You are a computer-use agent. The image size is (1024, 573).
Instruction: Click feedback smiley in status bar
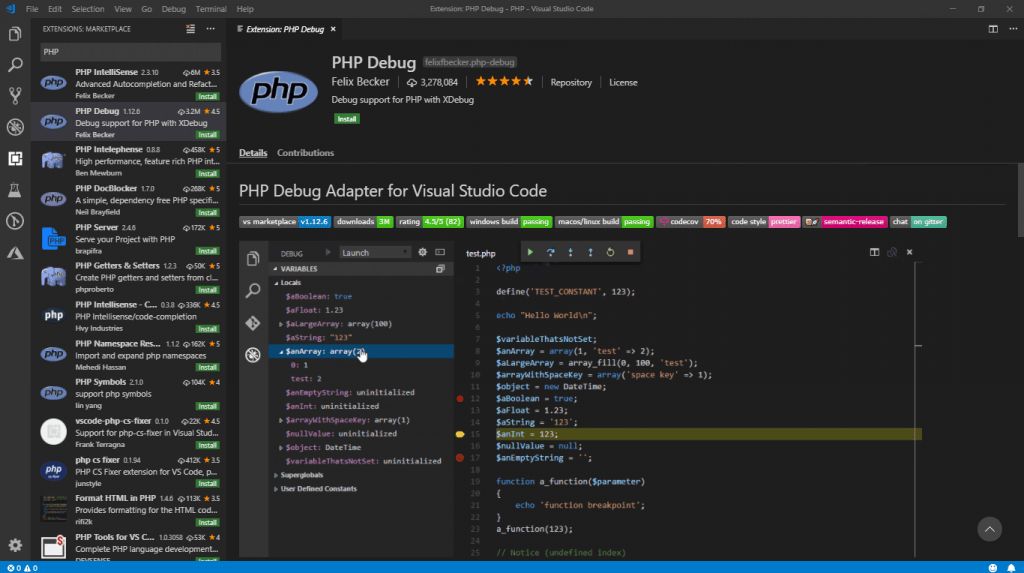pos(993,568)
